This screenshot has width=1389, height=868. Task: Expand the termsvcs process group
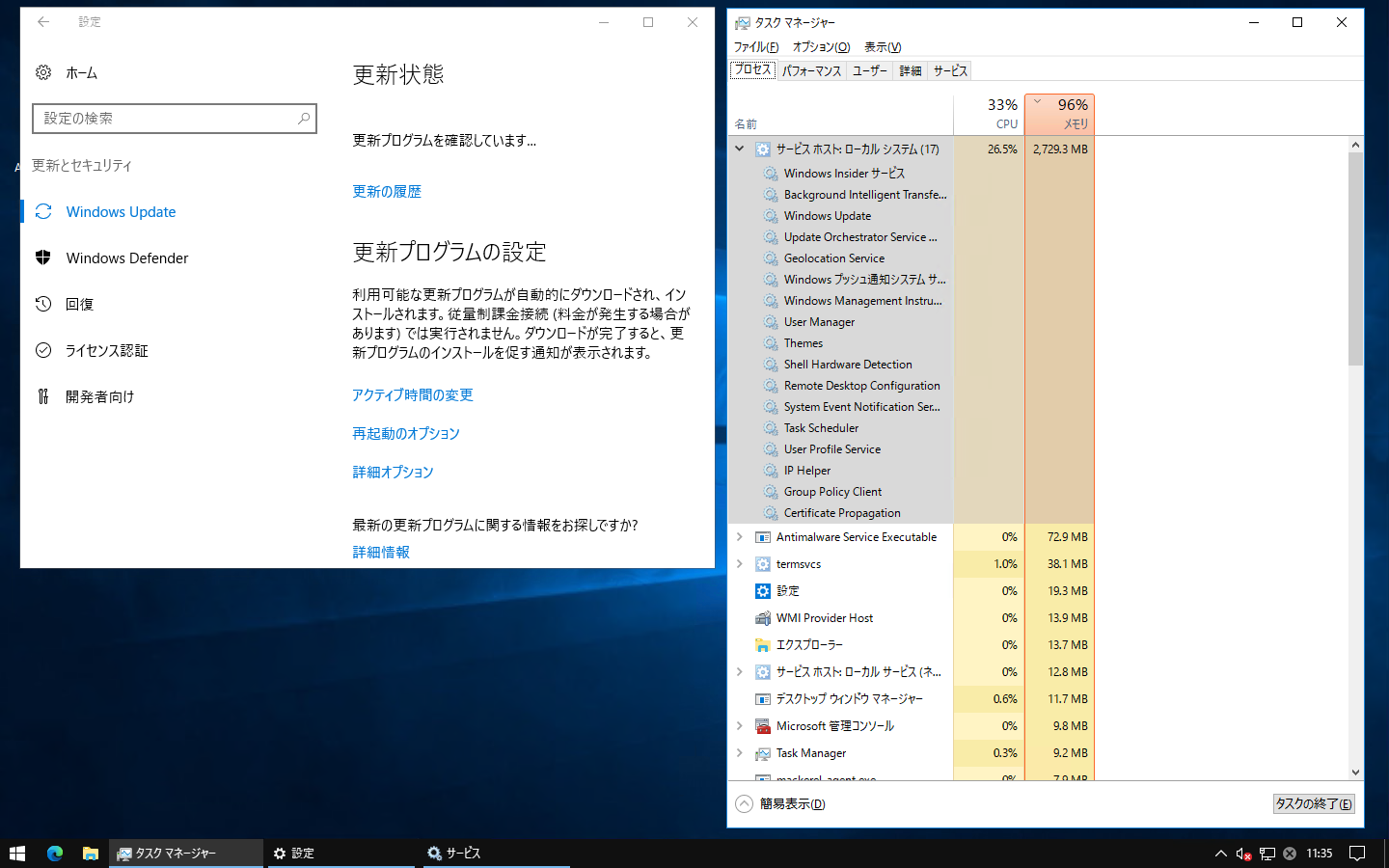[x=740, y=564]
